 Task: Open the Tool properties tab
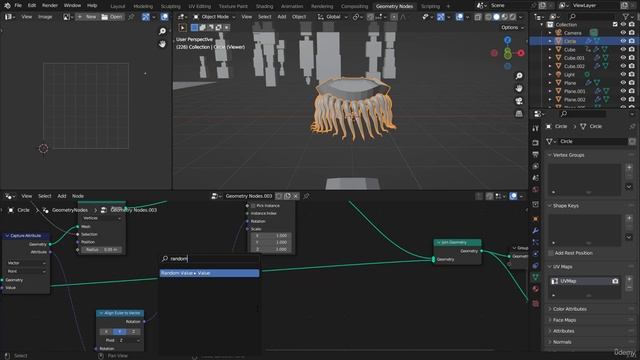[536, 129]
